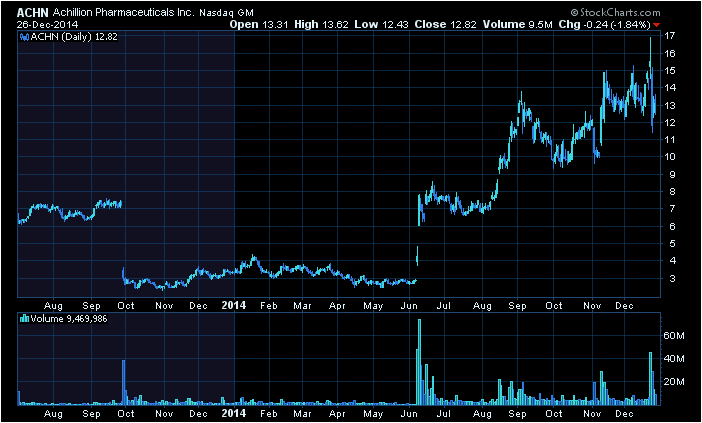Click the 11 price axis label
702x423 pixels.
[x=670, y=140]
